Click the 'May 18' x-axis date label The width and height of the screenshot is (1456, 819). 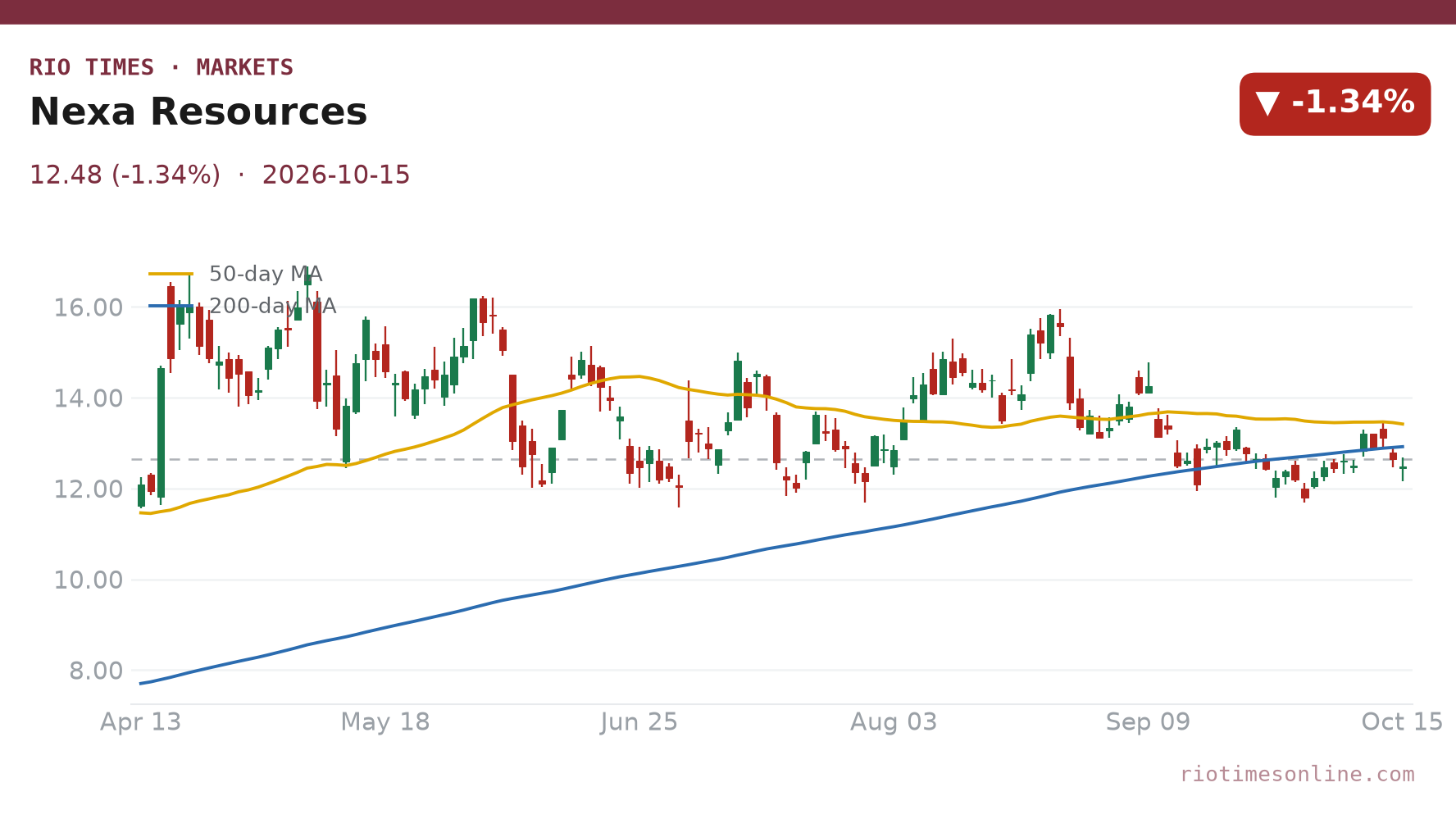[385, 722]
